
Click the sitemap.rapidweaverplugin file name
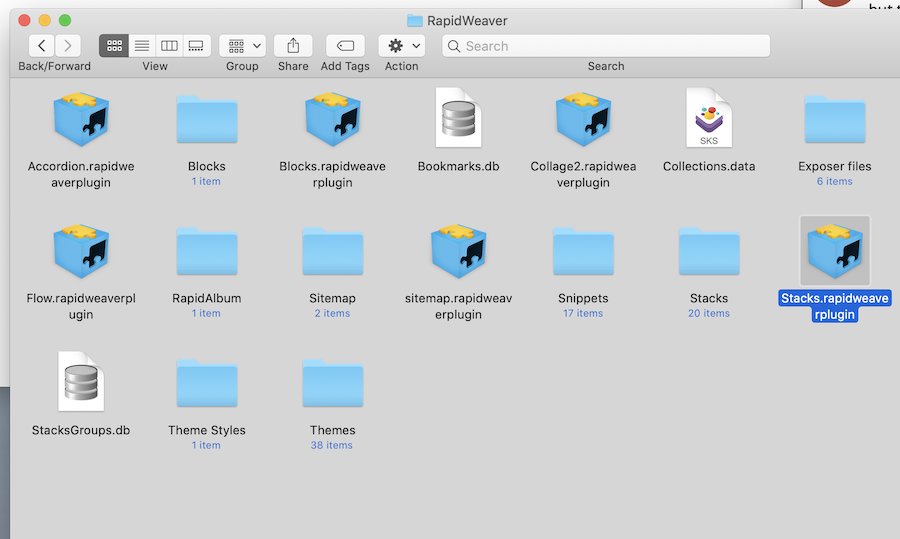click(x=458, y=307)
